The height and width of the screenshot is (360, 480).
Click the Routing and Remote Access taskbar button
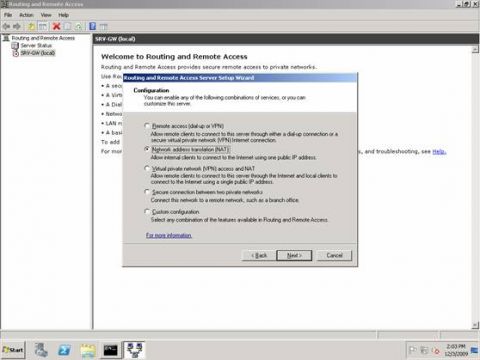click(x=135, y=350)
